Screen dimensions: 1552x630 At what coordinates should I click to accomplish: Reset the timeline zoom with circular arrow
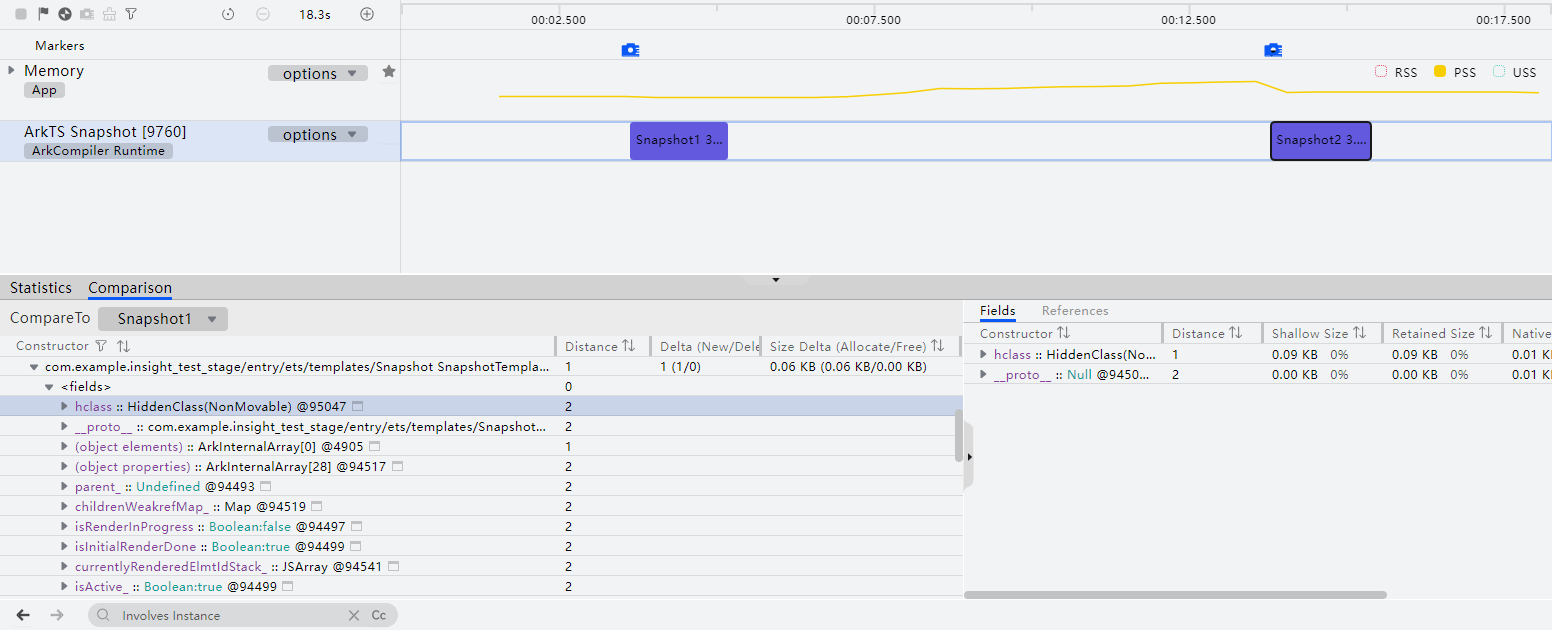[x=228, y=14]
